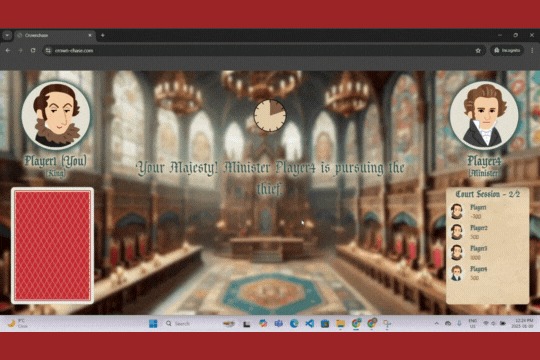Screen dimensions: 540x360
Task: Open the Windows Start menu
Action: tap(153, 323)
